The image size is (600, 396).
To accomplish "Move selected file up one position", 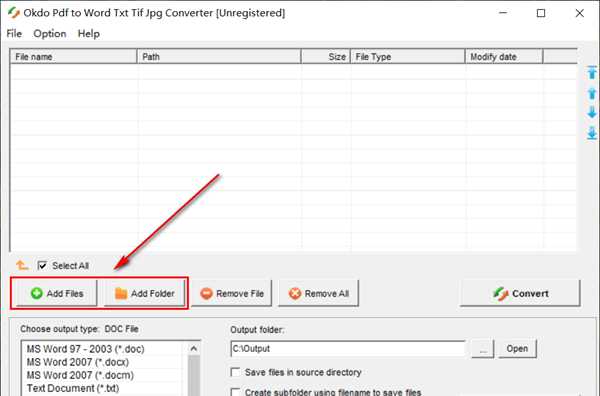I will tap(592, 93).
